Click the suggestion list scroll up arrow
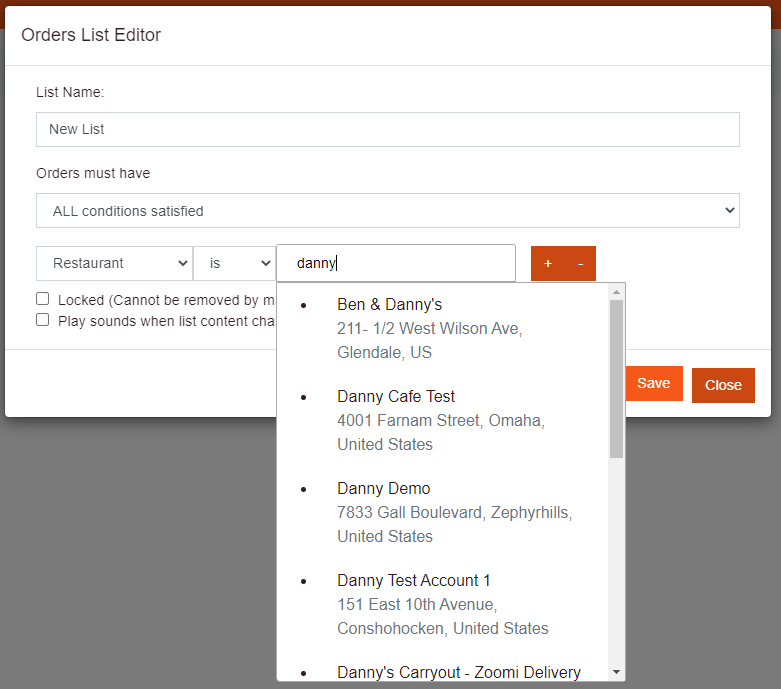Image resolution: width=781 pixels, height=689 pixels. coord(616,292)
